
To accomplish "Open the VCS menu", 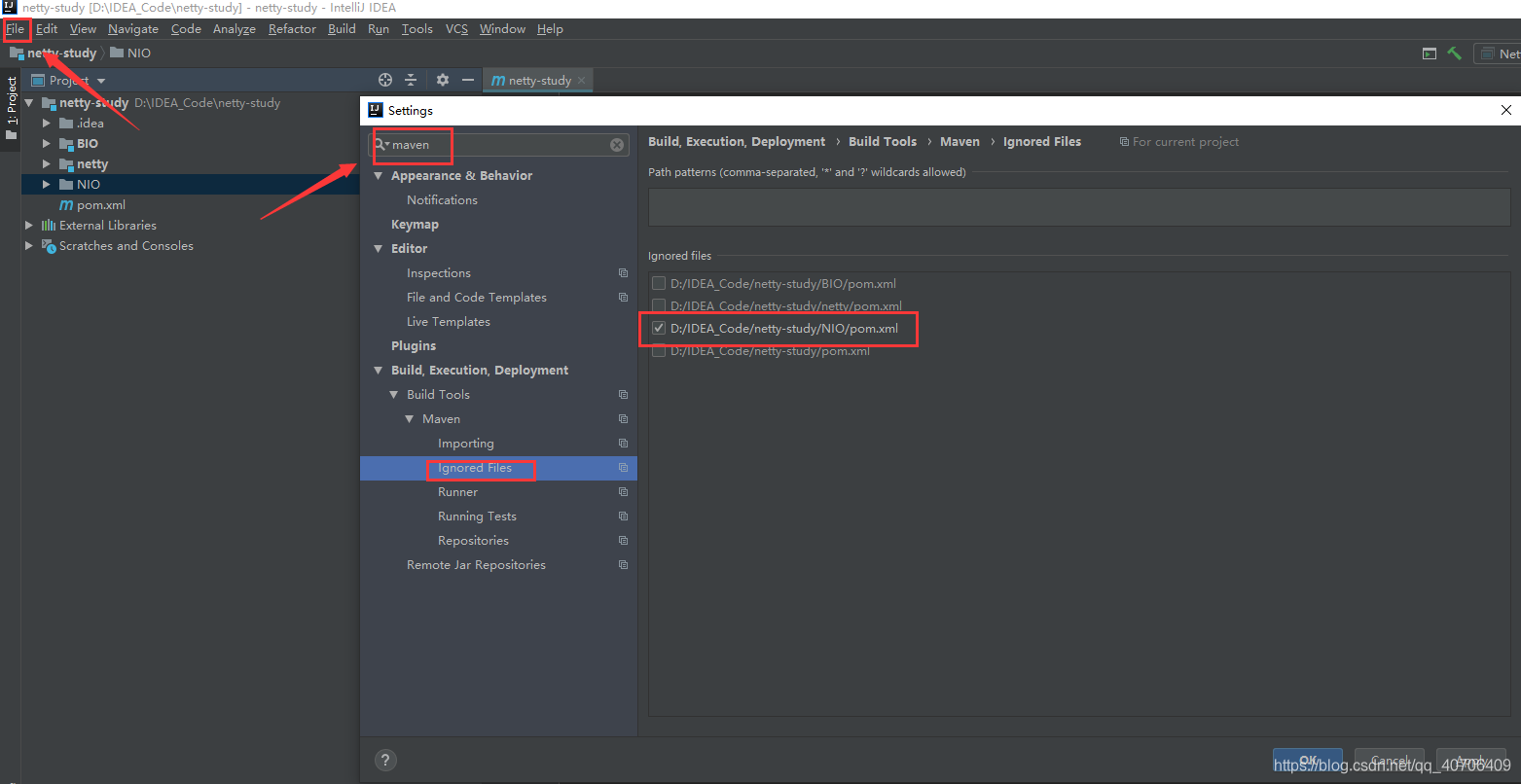I will [456, 29].
